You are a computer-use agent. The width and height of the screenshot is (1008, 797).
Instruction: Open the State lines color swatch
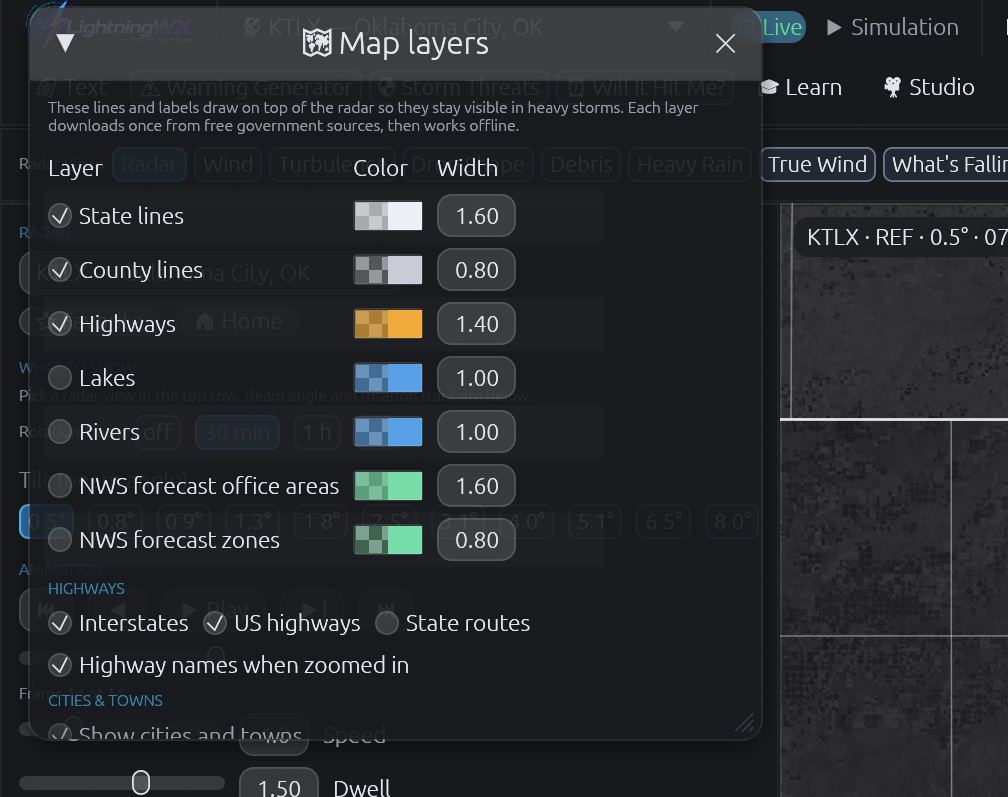tap(388, 216)
